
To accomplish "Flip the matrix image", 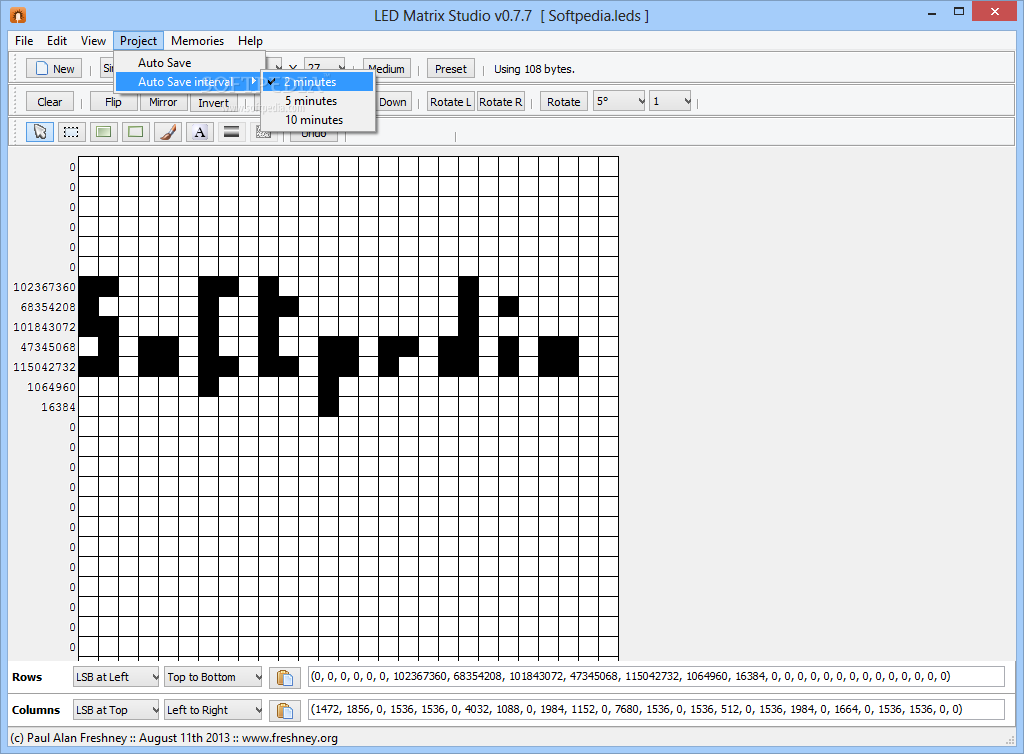I will 113,102.
